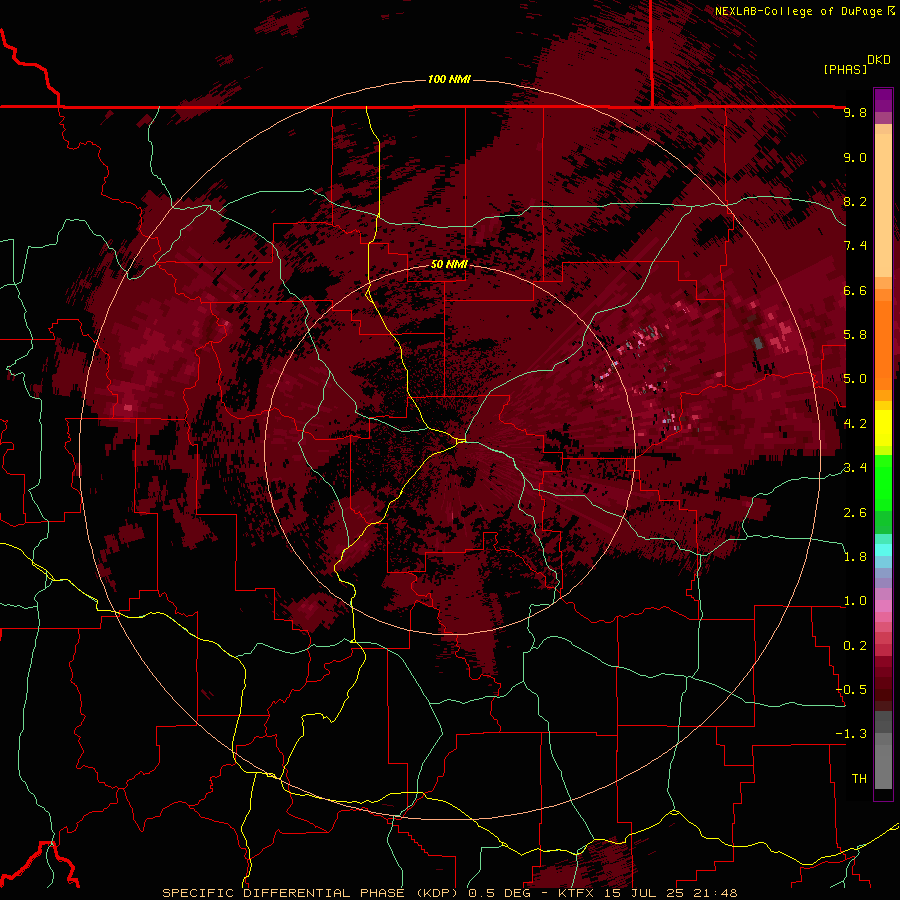
Task: Click the NEXLAB-College of DuPage credit text
Action: [799, 11]
